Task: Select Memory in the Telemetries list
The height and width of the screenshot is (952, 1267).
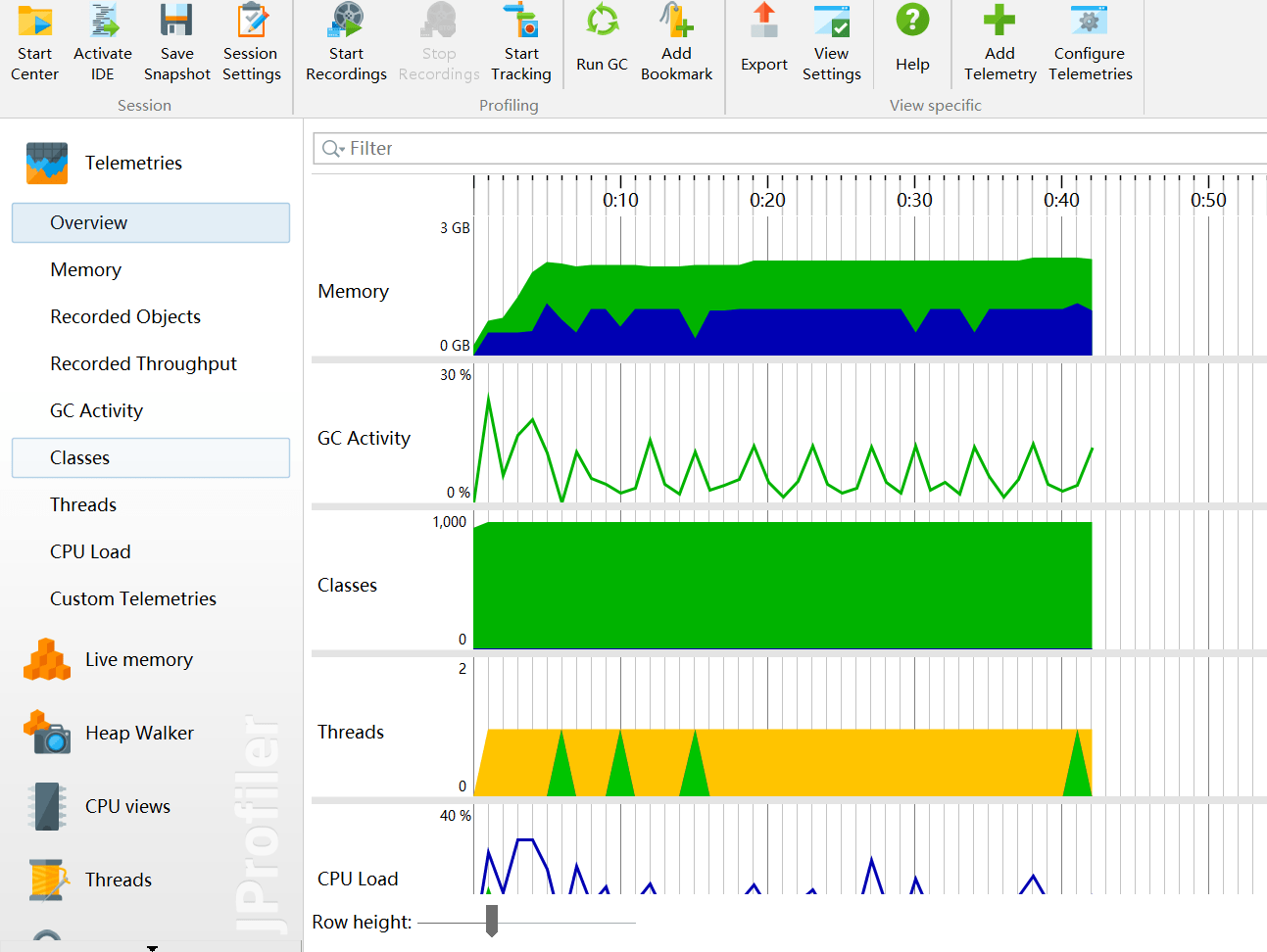Action: (86, 270)
